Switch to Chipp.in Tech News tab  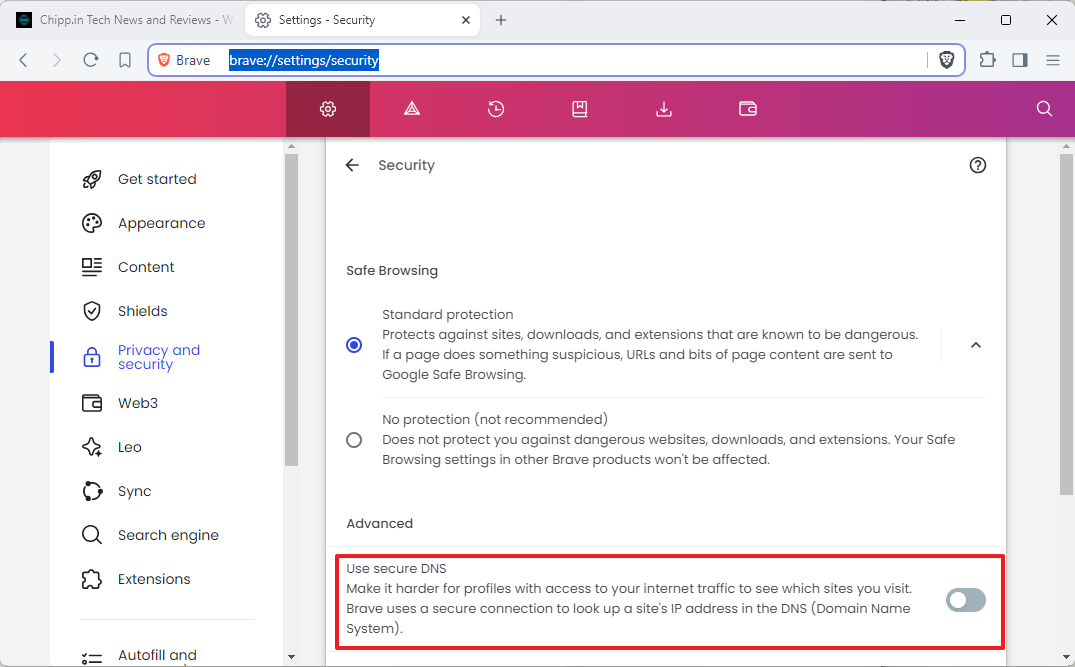125,20
